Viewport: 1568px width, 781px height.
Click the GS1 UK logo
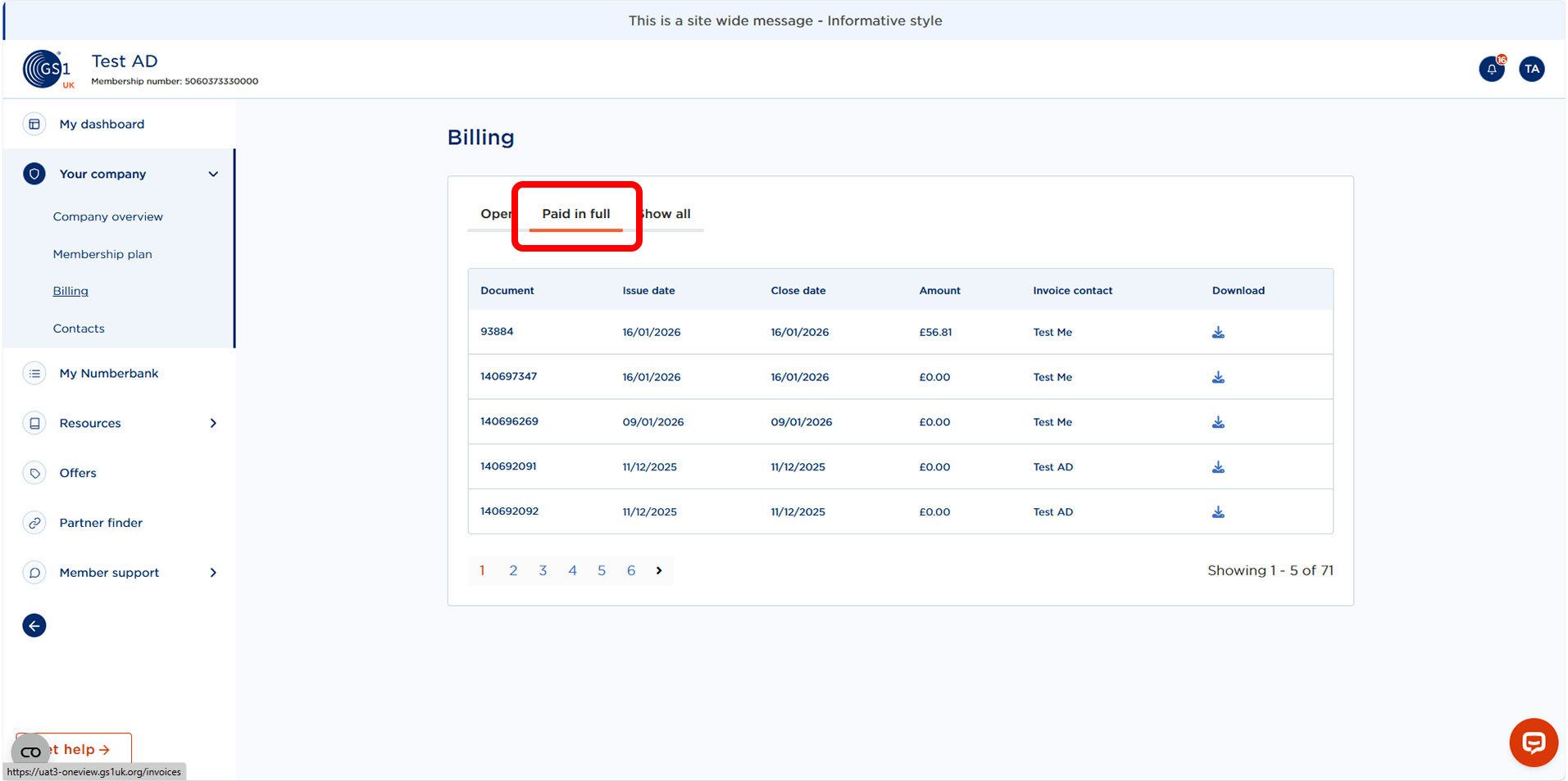47,69
